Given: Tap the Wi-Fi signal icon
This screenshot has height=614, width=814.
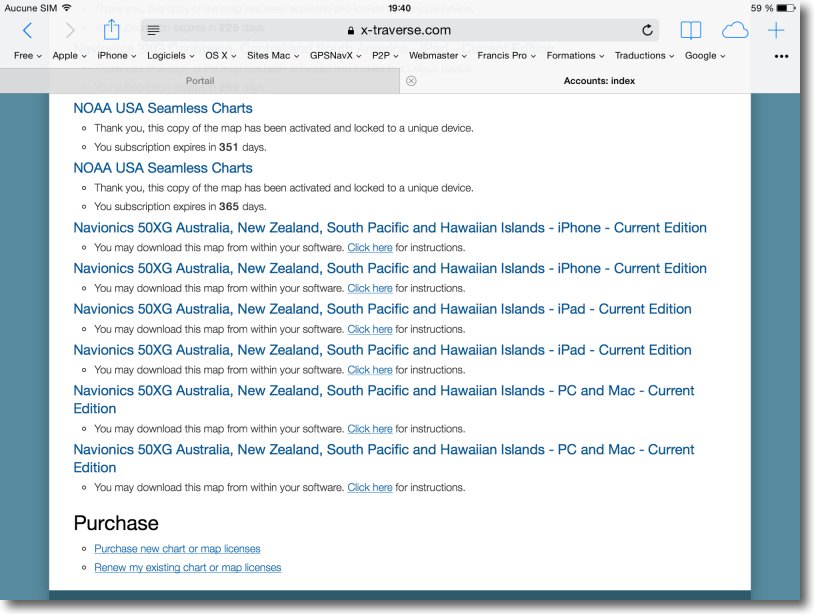Looking at the screenshot, I should 66,8.
